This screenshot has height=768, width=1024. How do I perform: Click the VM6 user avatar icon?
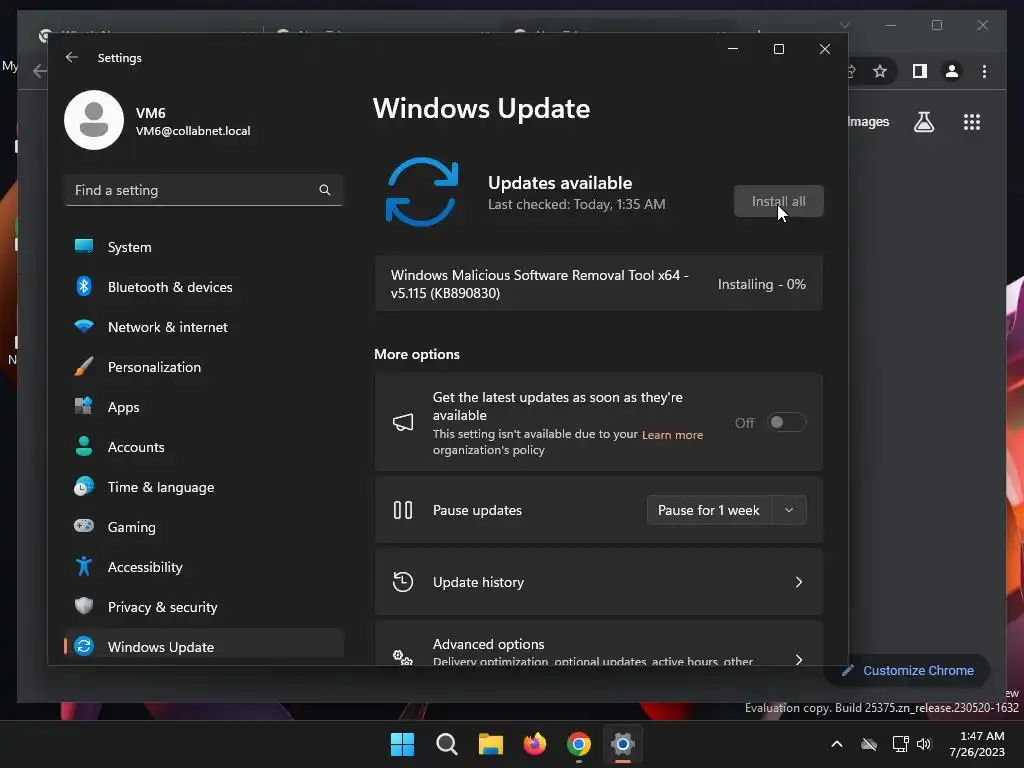(x=94, y=120)
